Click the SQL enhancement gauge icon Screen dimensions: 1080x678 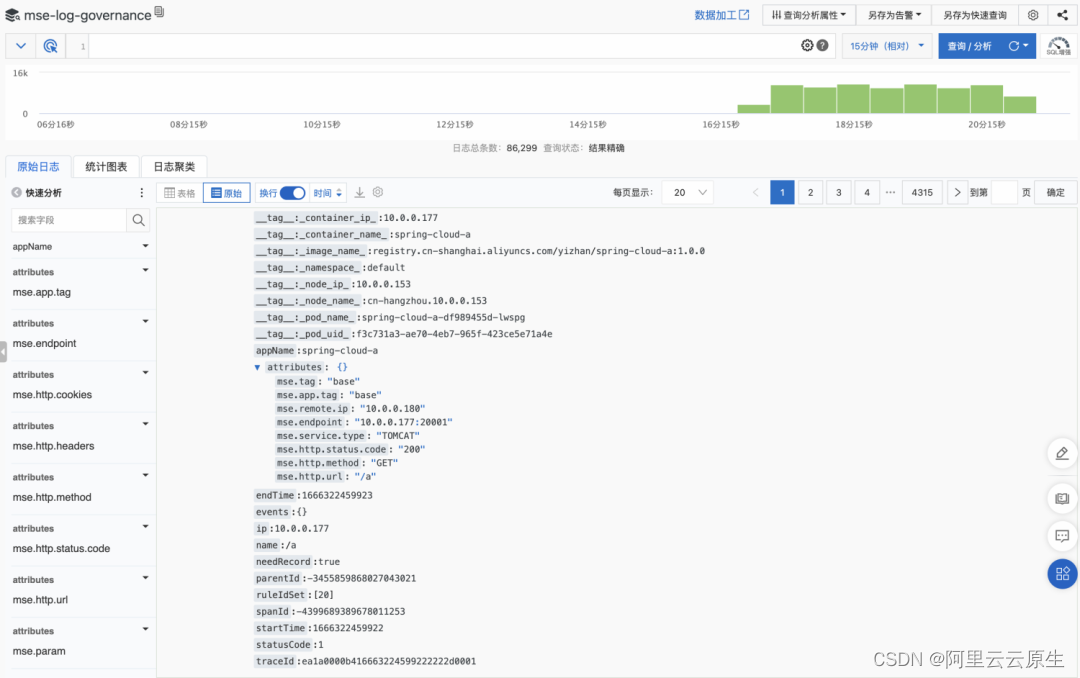click(x=1058, y=46)
